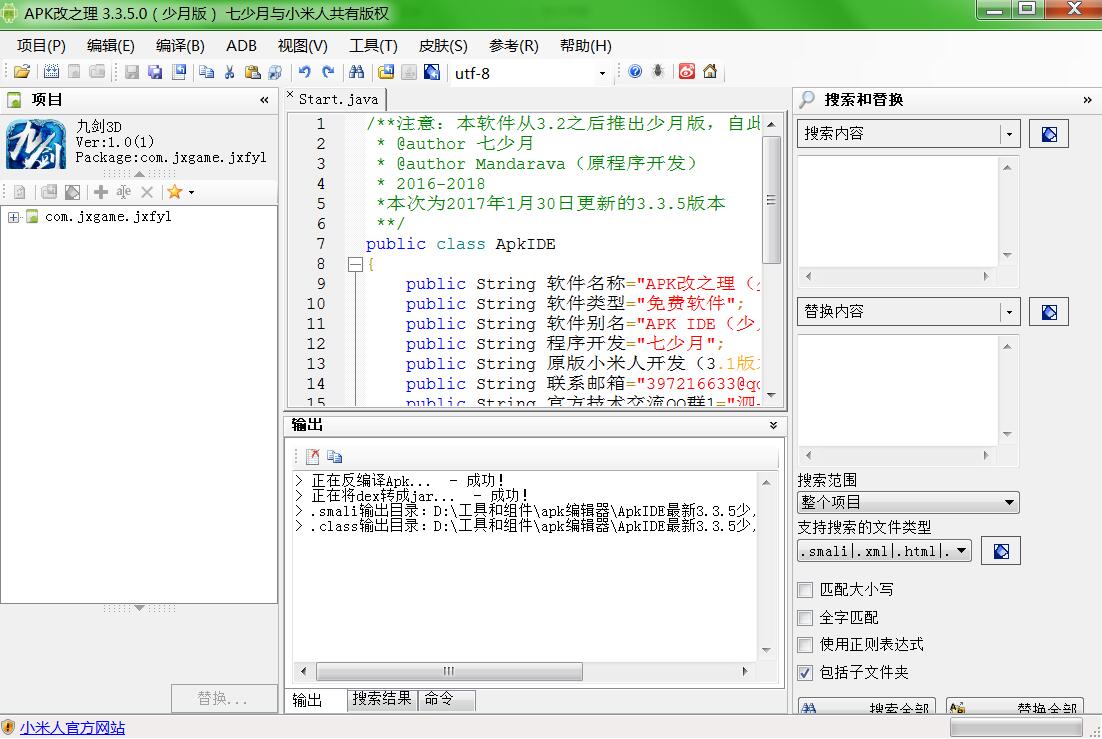The height and width of the screenshot is (739, 1102).
Task: Enable the 匹配大小写 checkbox
Action: click(805, 590)
